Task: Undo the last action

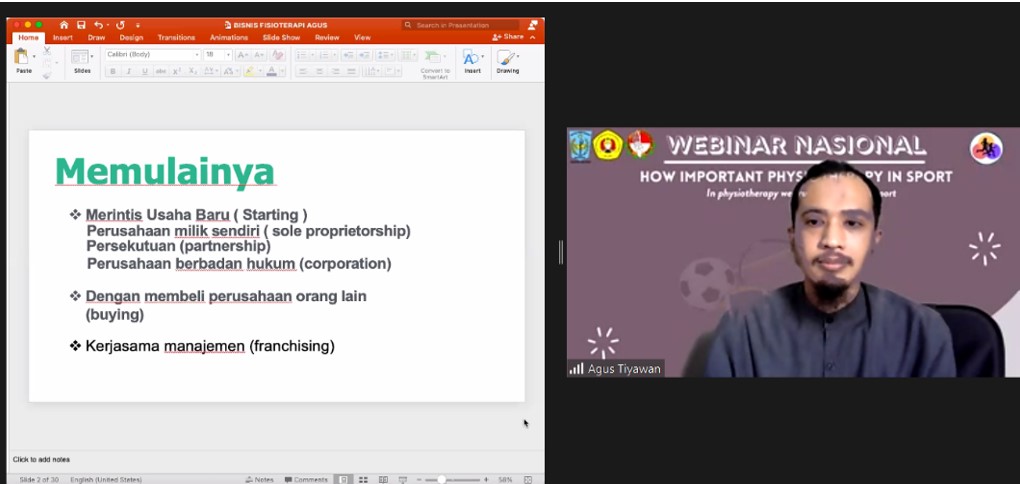Action: 98,25
